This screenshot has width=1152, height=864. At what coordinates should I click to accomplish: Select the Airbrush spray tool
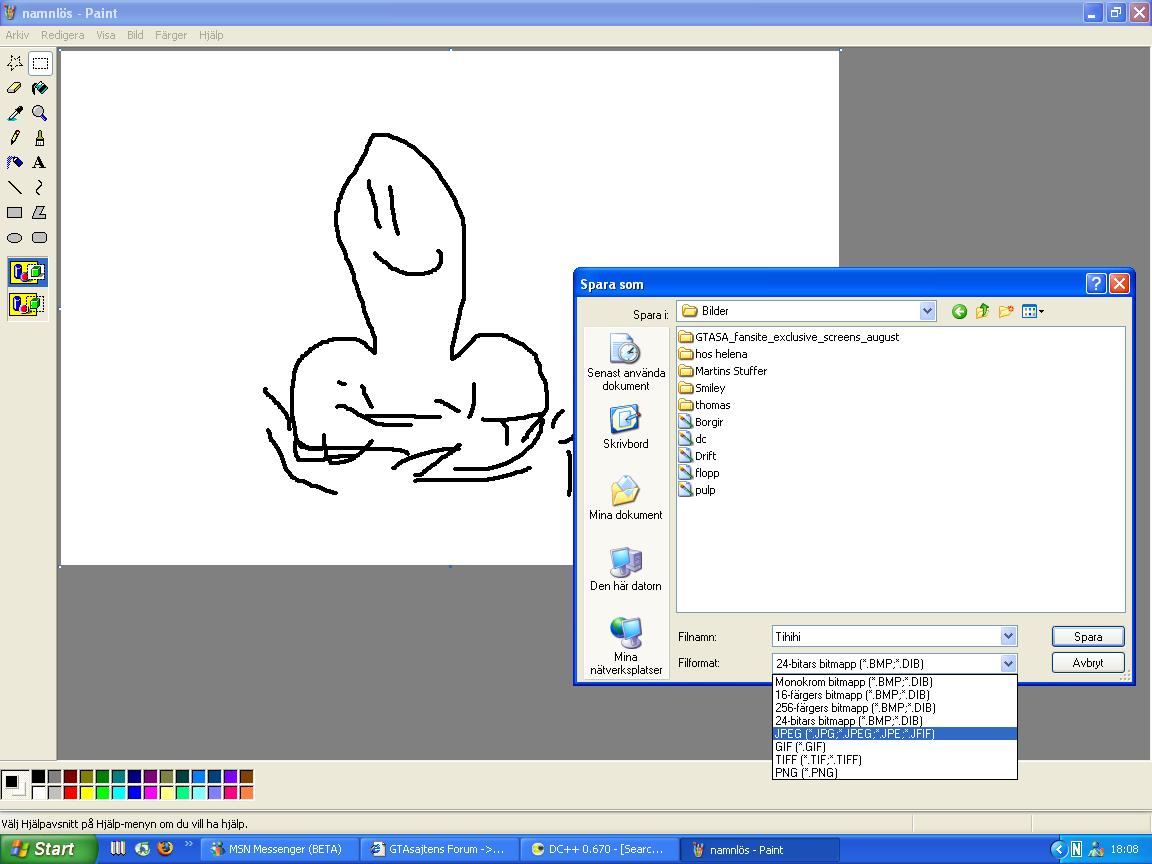(15, 162)
